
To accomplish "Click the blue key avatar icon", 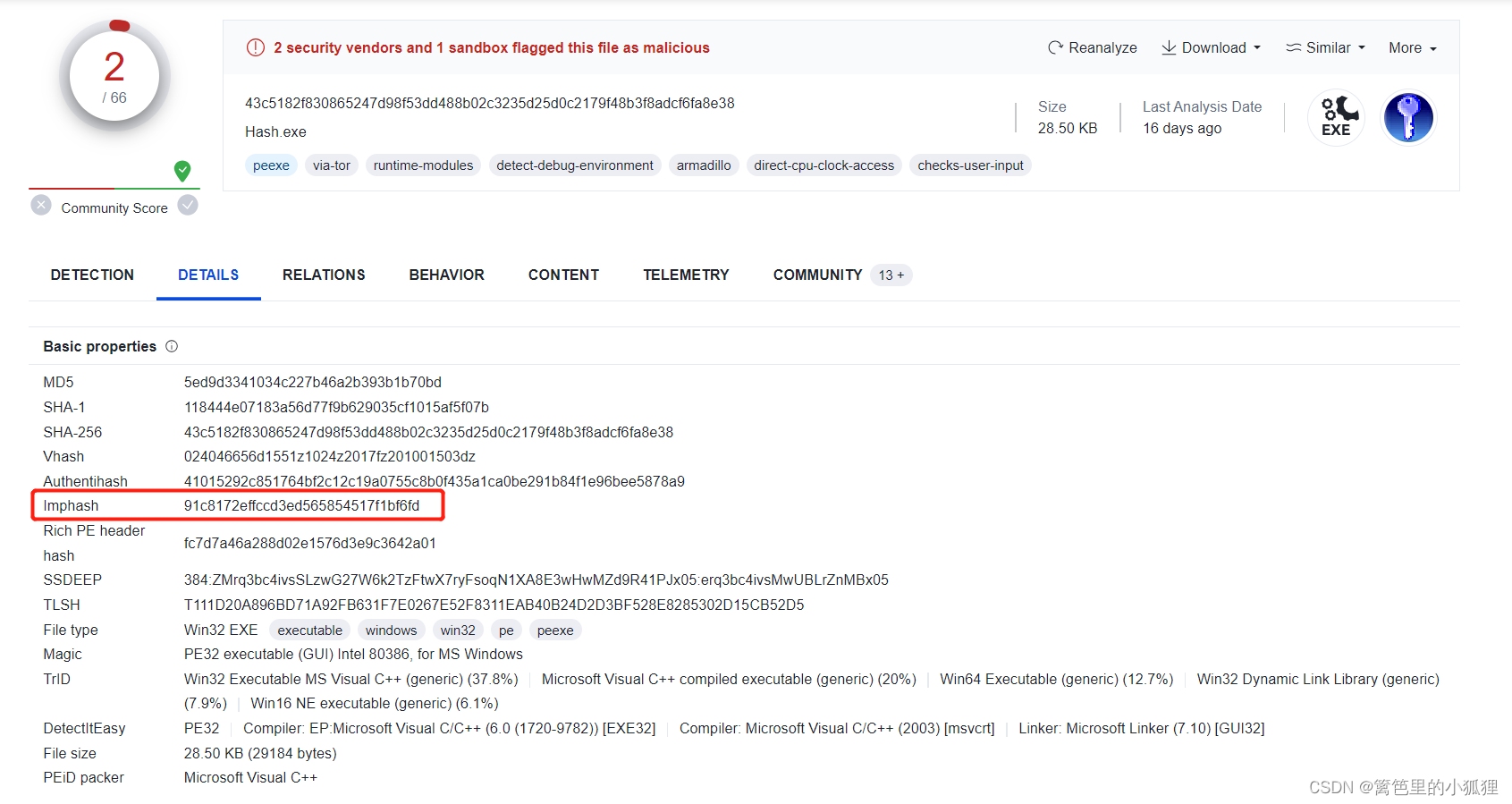I will click(x=1408, y=117).
